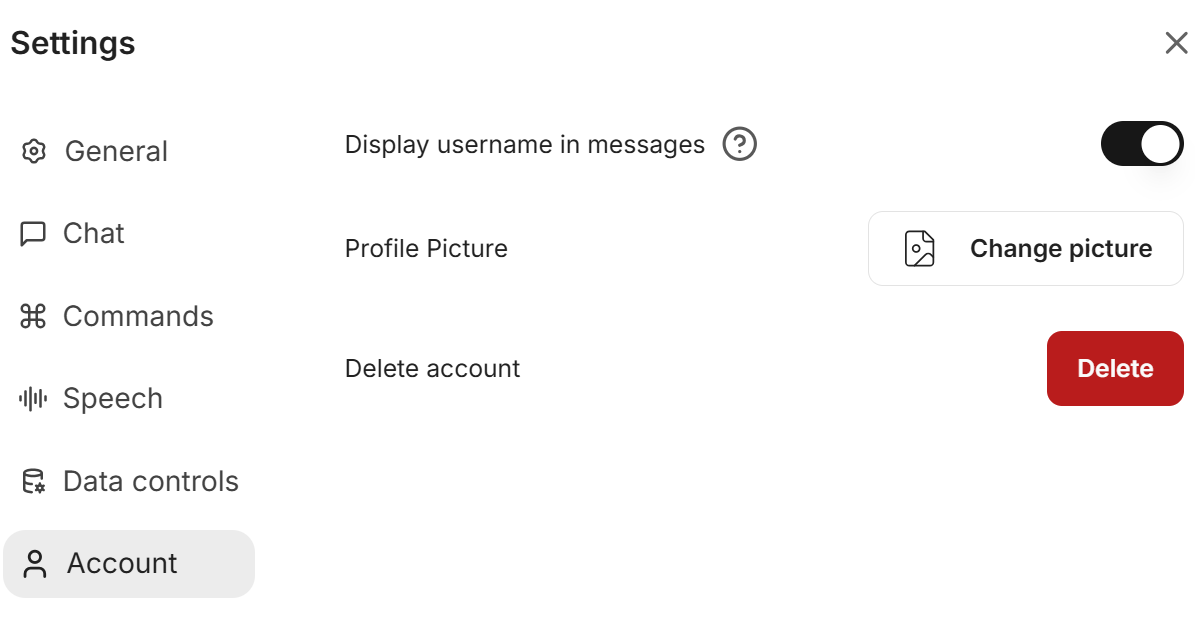The height and width of the screenshot is (630, 1200).
Task: Close the Settings dialog
Action: (x=1176, y=43)
